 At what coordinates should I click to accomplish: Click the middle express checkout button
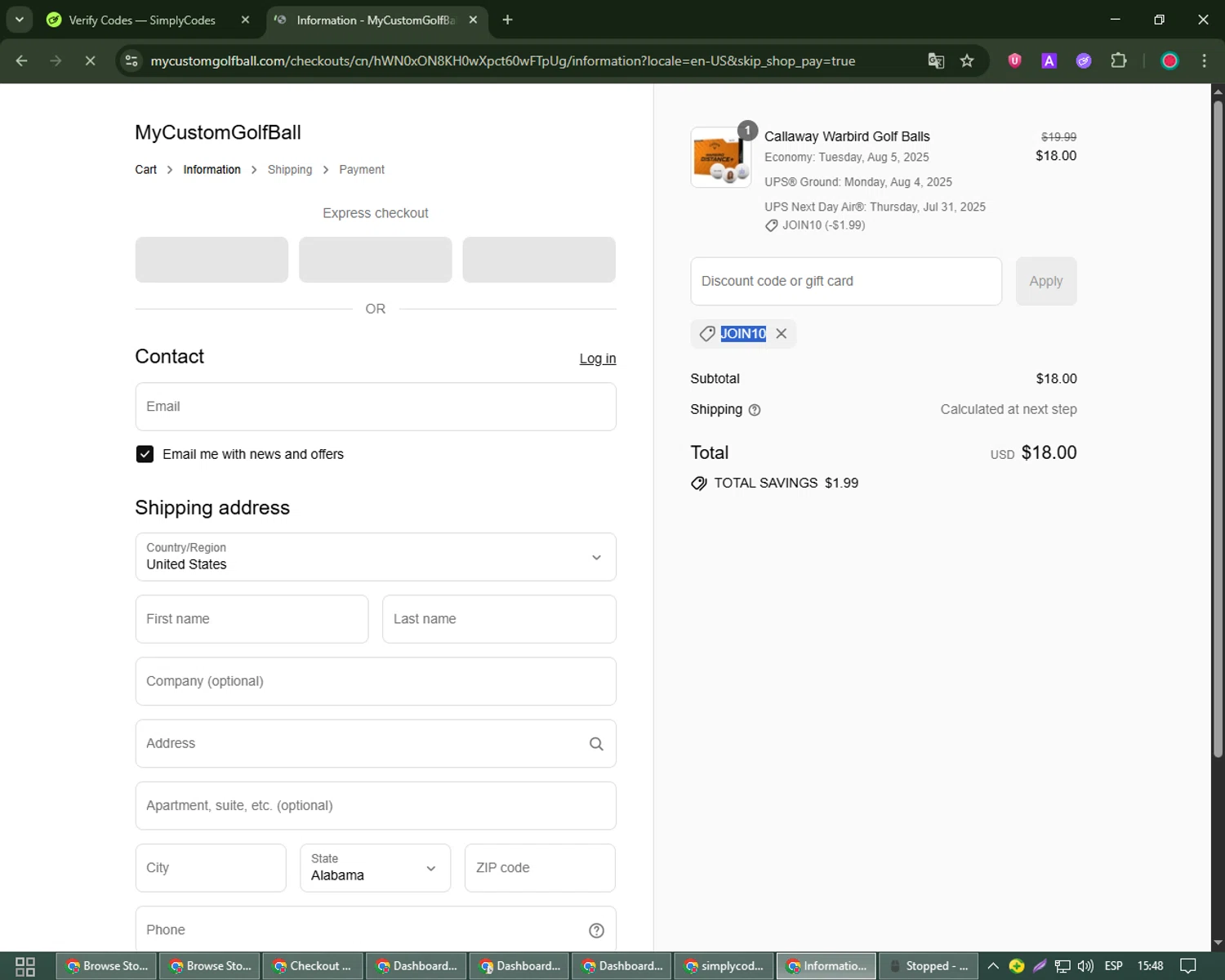click(376, 260)
